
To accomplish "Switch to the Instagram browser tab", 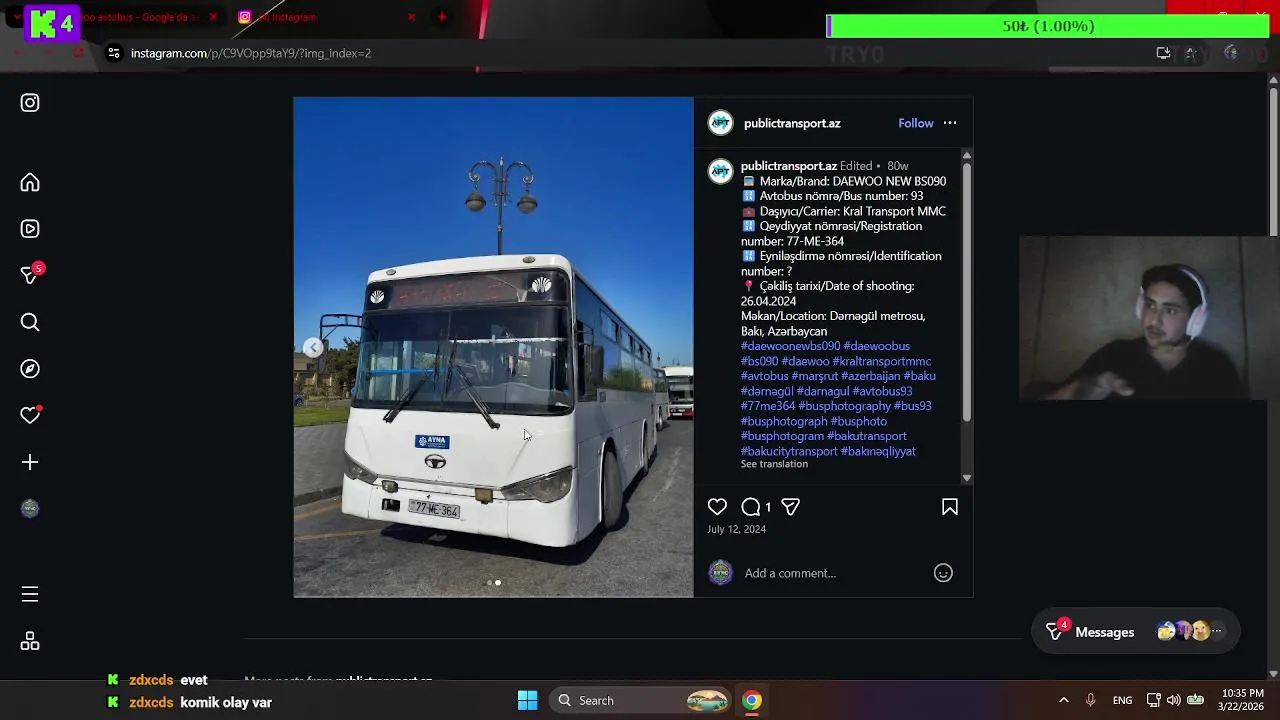I will (x=327, y=17).
